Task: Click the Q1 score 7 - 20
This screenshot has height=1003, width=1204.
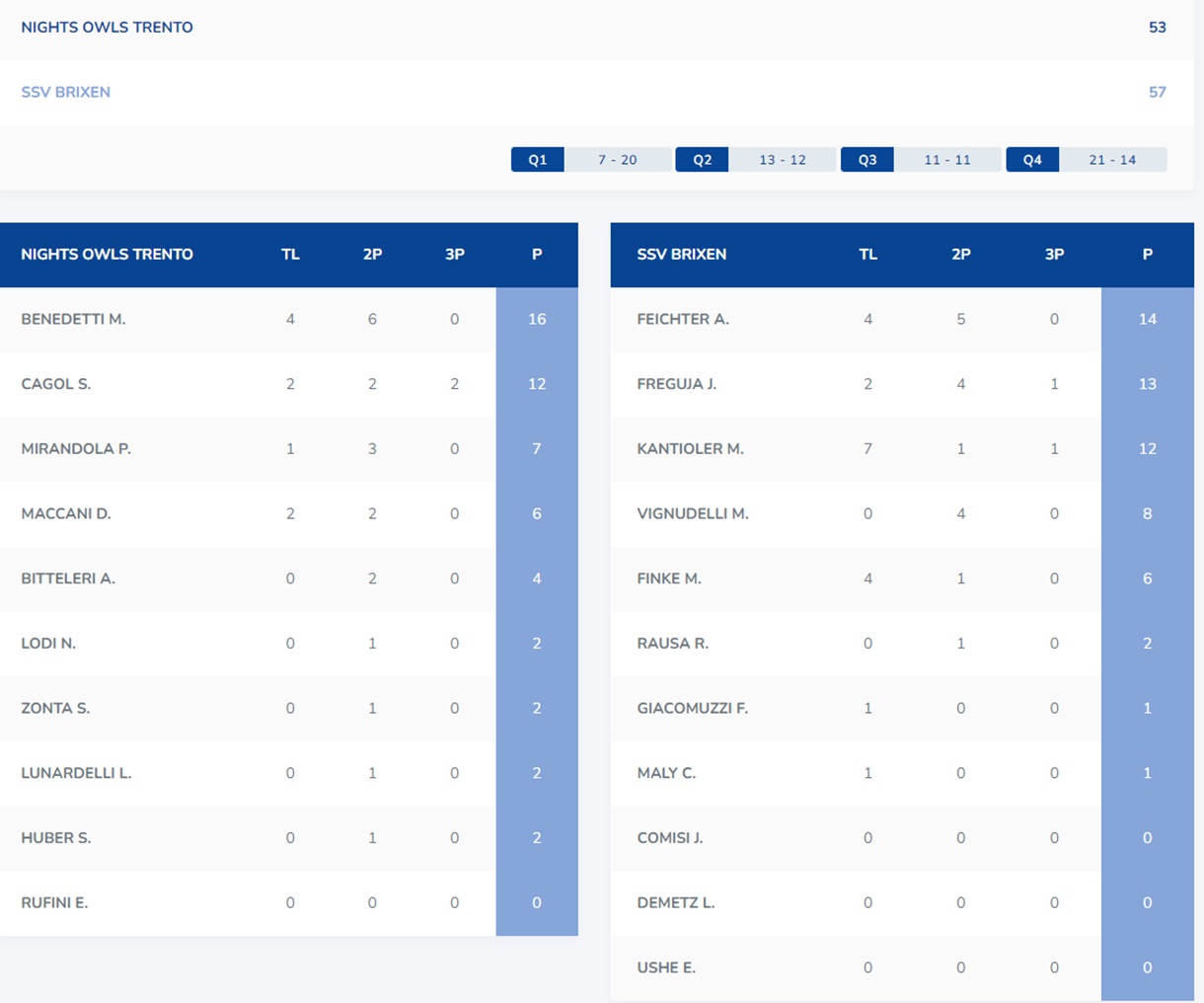Action: [618, 160]
